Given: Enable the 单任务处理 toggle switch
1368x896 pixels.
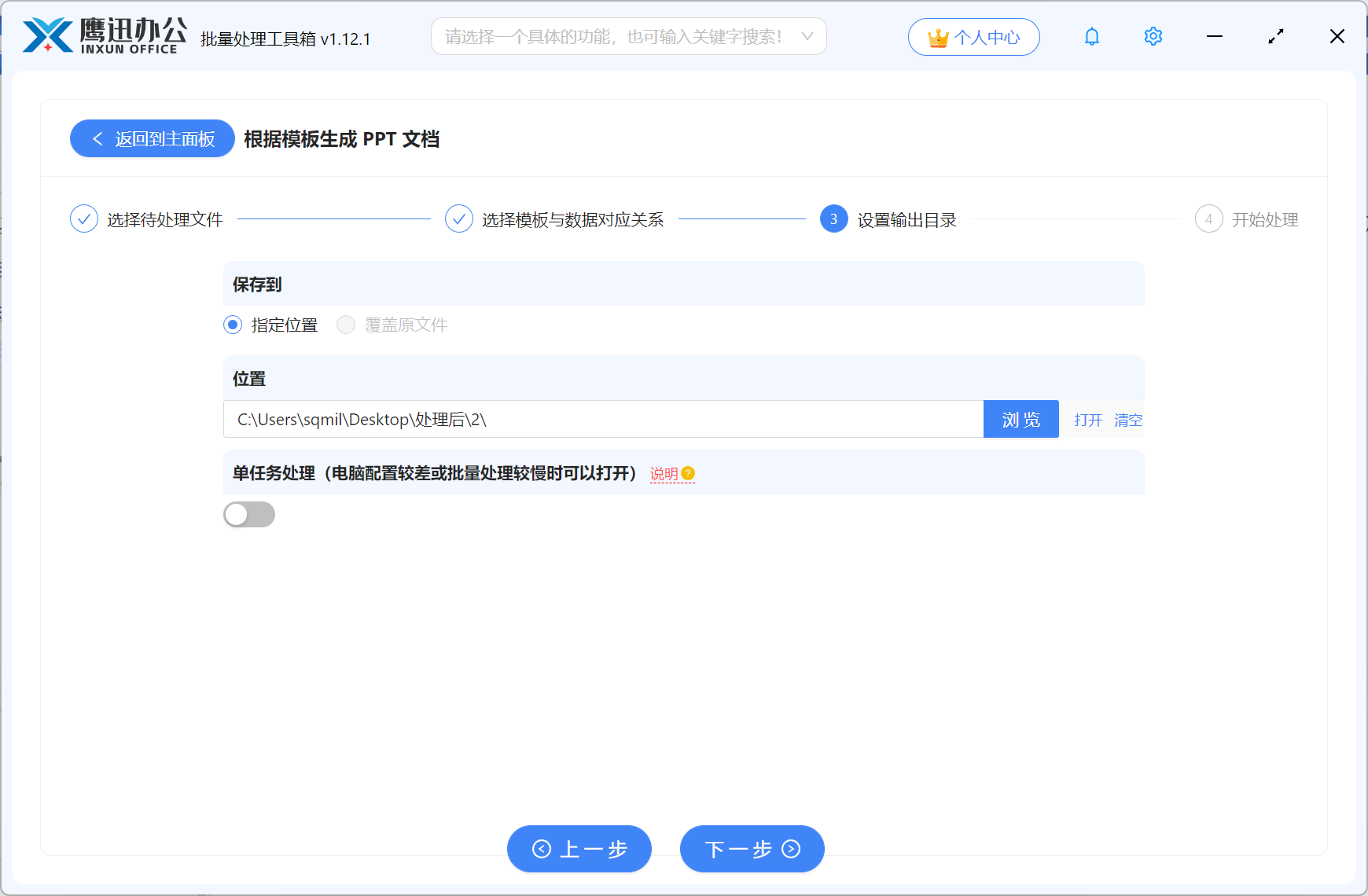Looking at the screenshot, I should [249, 514].
